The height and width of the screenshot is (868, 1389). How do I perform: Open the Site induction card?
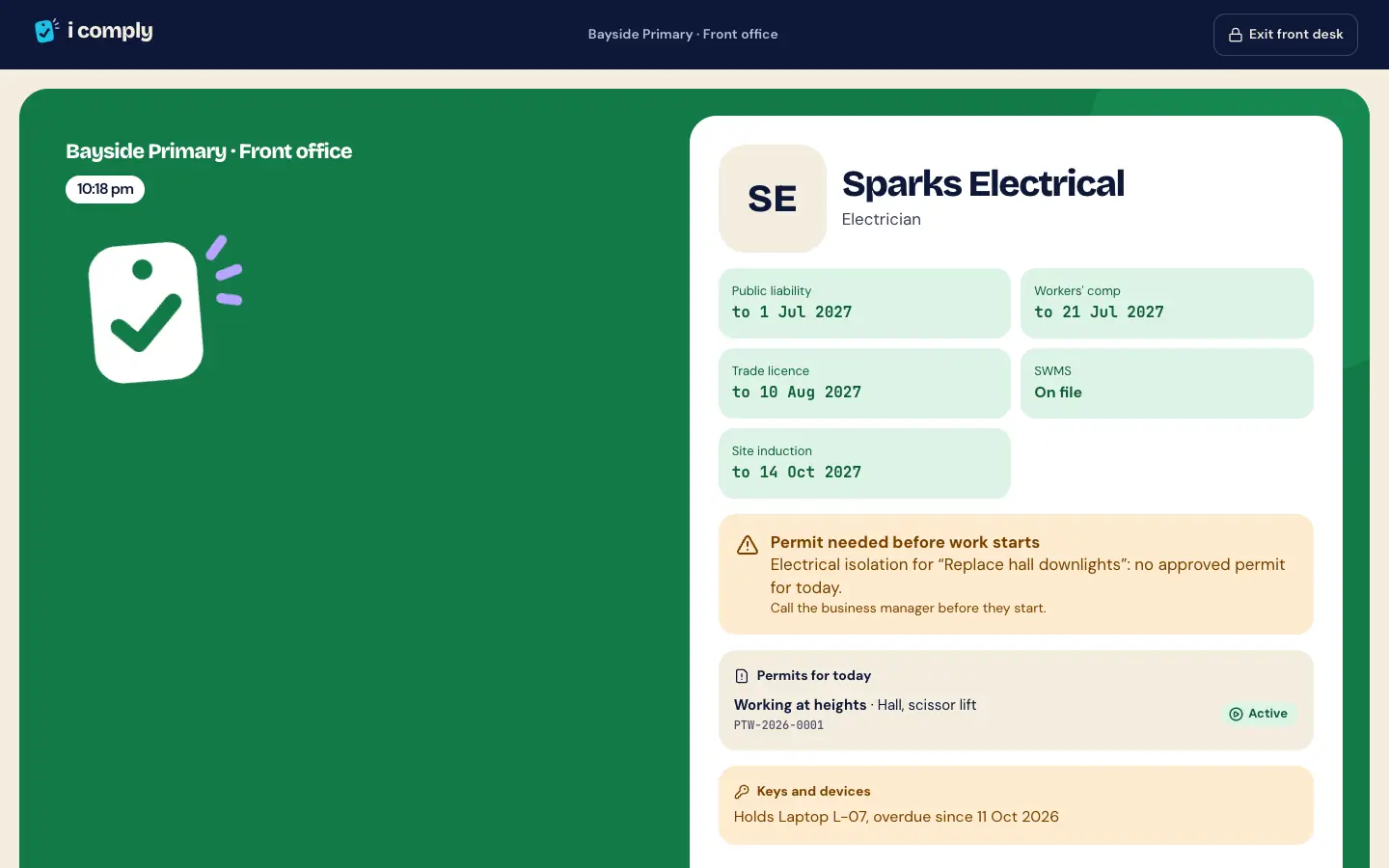click(x=864, y=463)
